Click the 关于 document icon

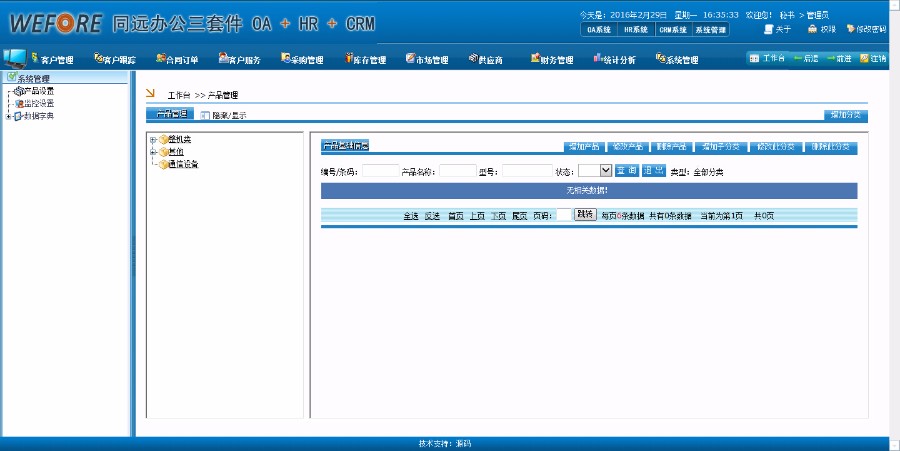(769, 29)
